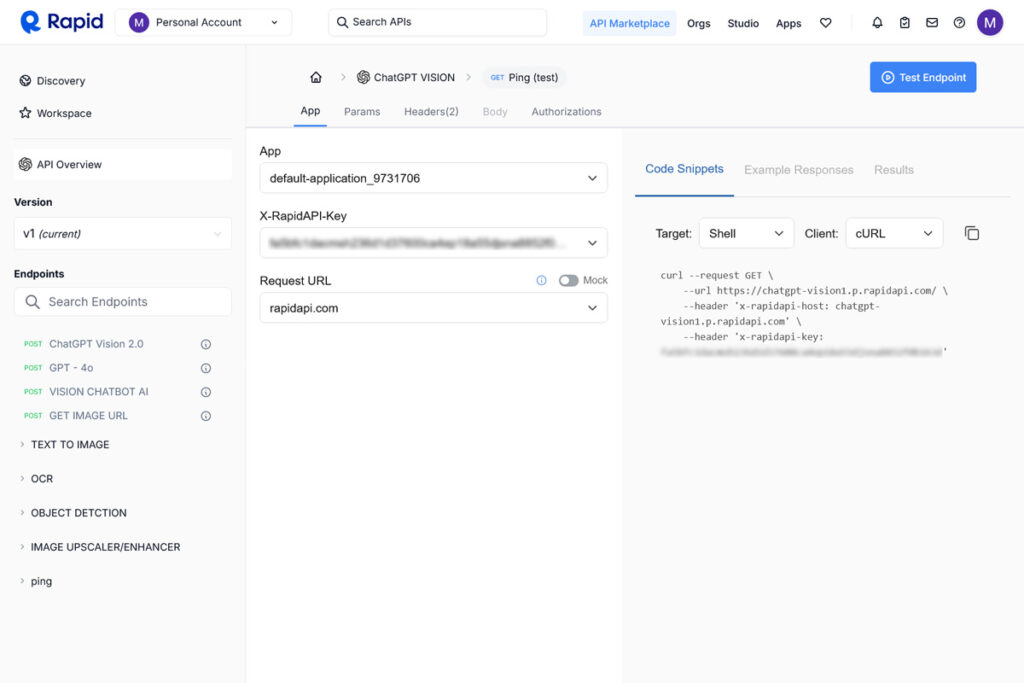
Task: Open the App default-application dropdown
Action: pyautogui.click(x=433, y=178)
